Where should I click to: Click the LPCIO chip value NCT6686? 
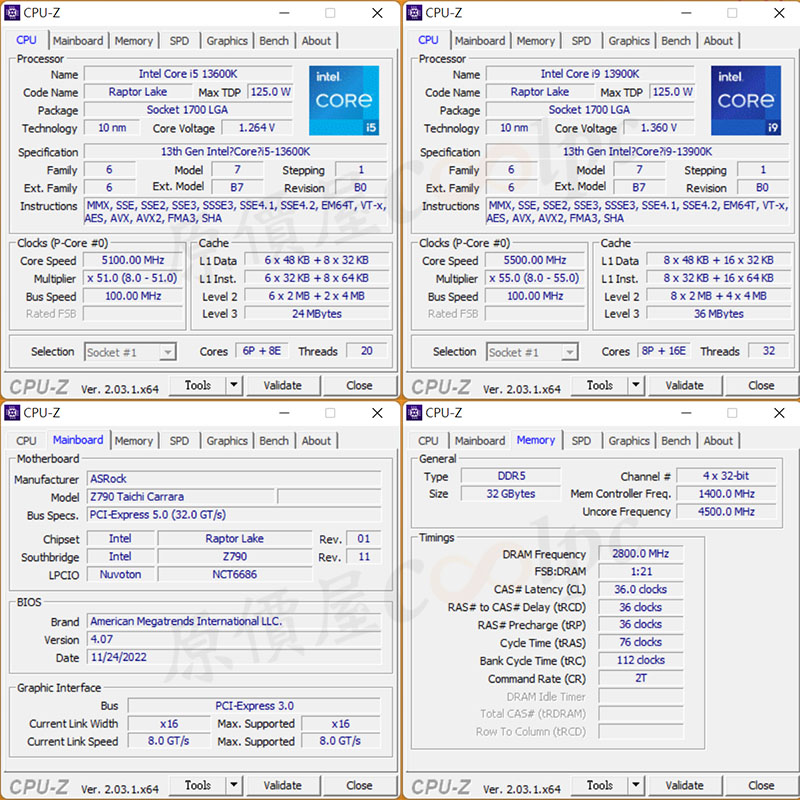[235, 574]
